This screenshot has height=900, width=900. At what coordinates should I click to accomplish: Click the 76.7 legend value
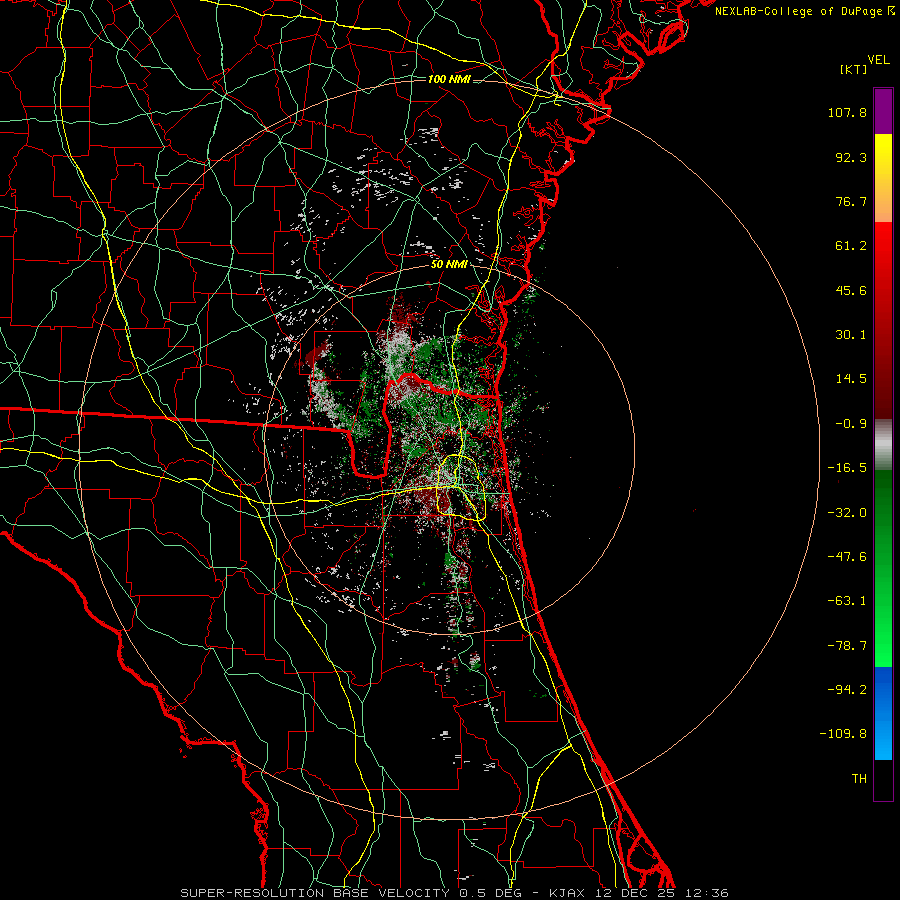[x=851, y=201]
